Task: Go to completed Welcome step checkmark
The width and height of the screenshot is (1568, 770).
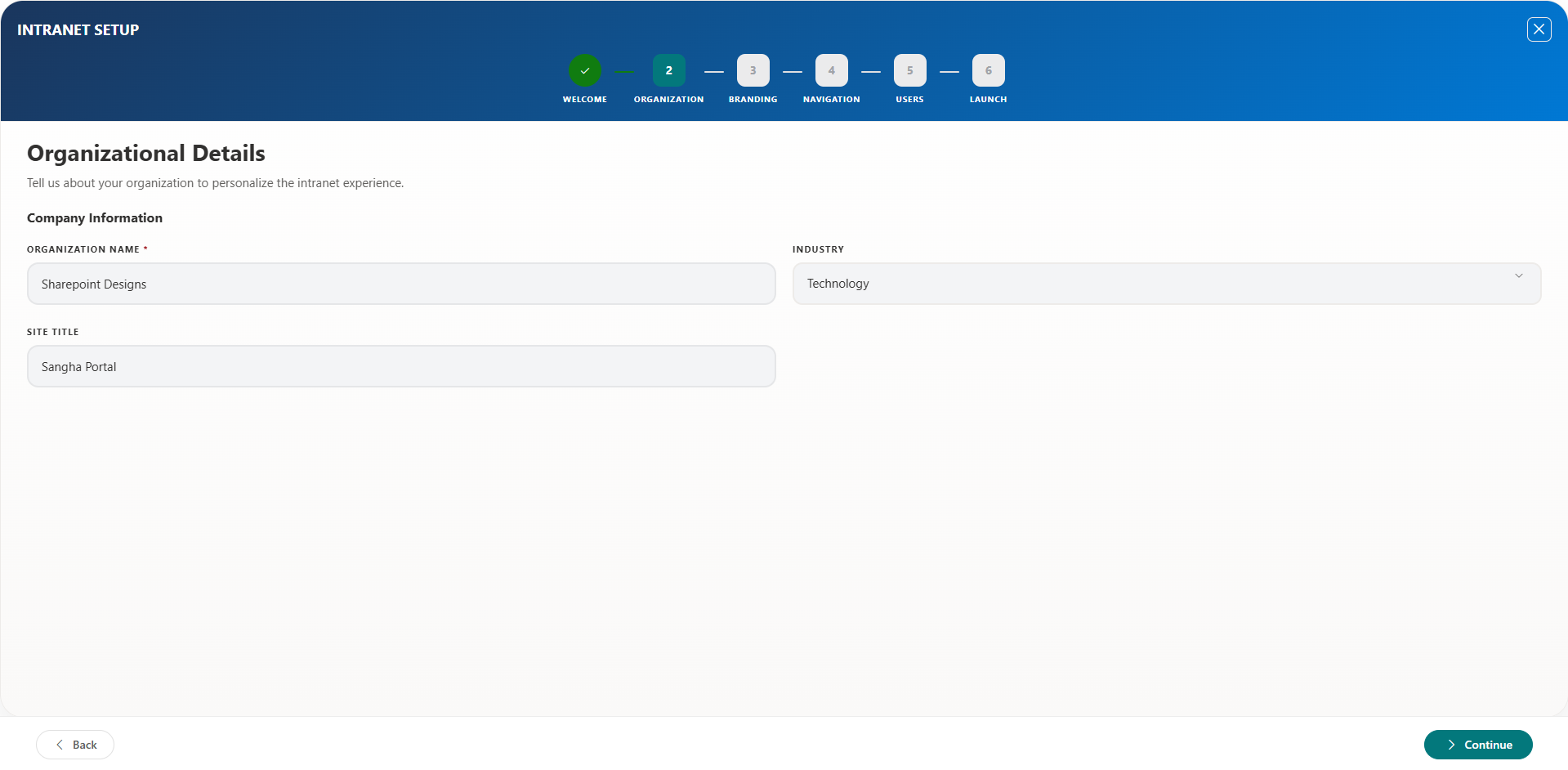Action: click(585, 70)
